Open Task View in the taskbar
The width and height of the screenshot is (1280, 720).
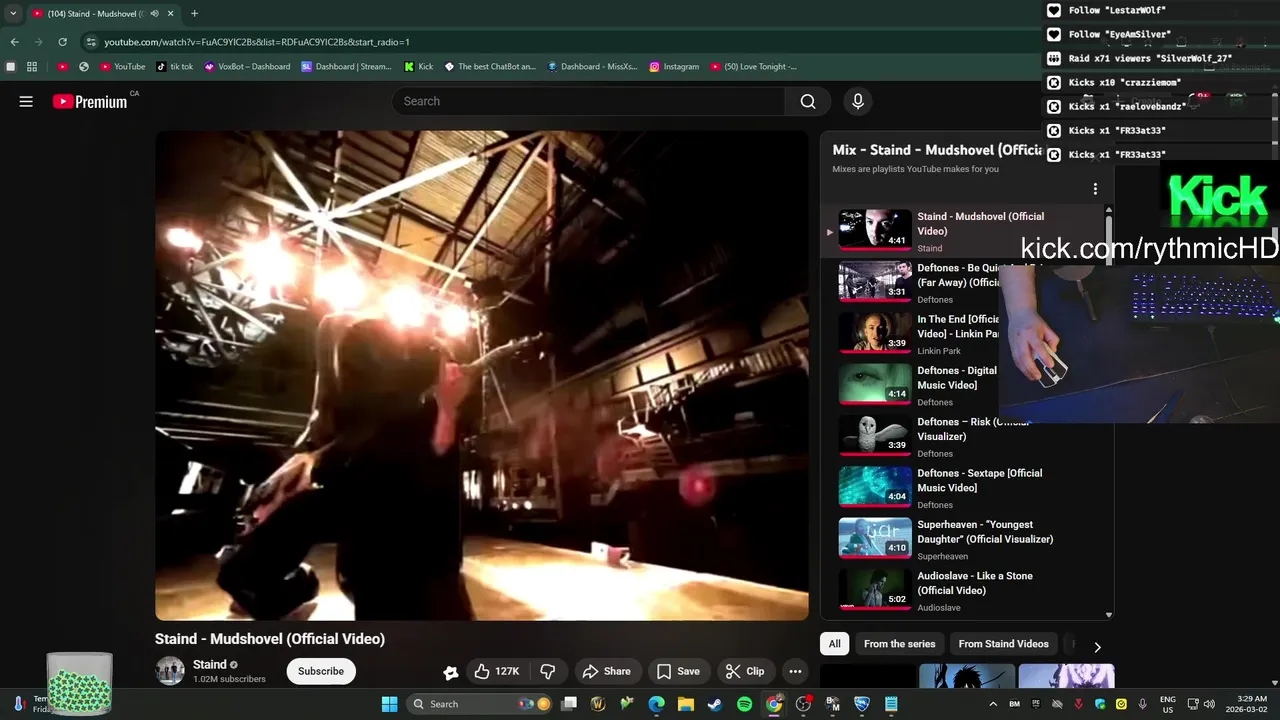(x=569, y=704)
